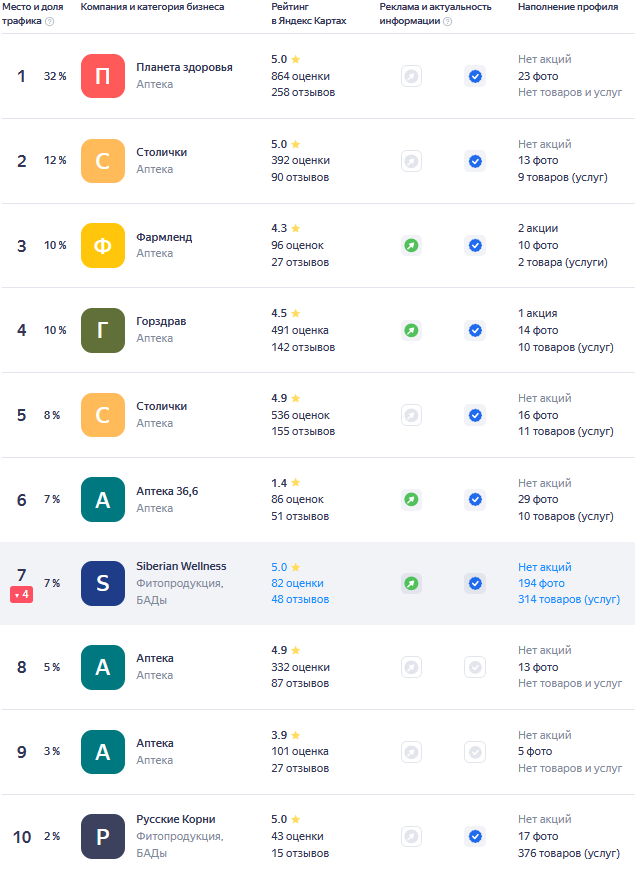The image size is (635, 875).
Task: Click the blue verified checkmark for Фармленд
Action: pos(475,246)
